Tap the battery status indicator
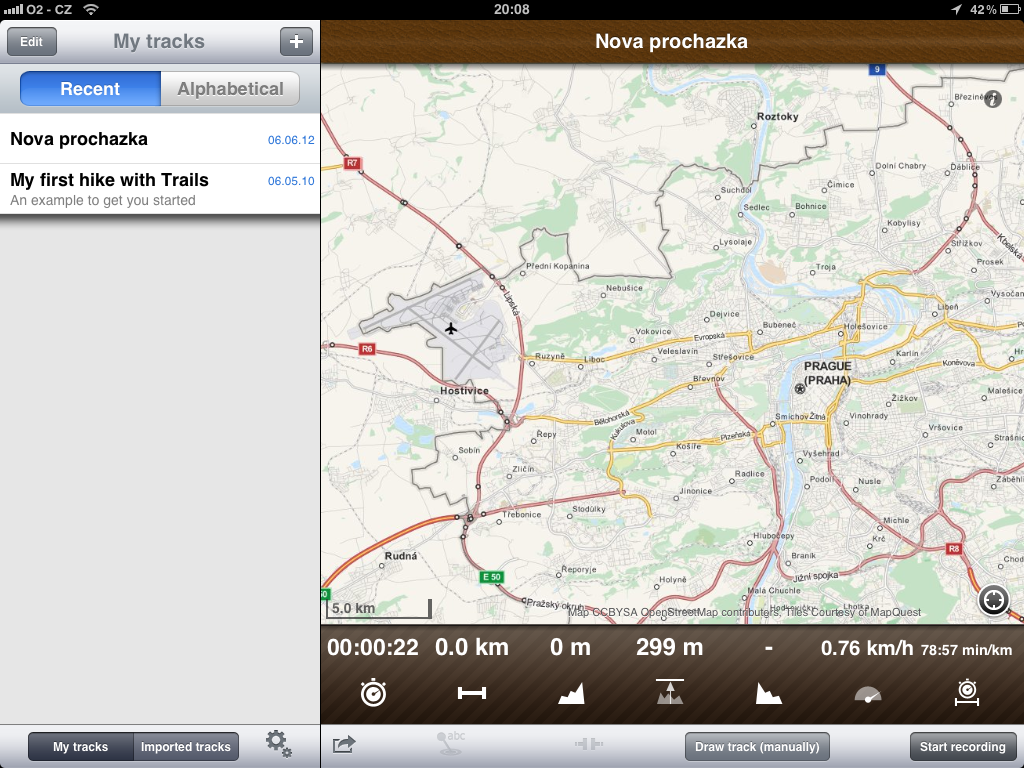The width and height of the screenshot is (1024, 768). (x=1010, y=9)
